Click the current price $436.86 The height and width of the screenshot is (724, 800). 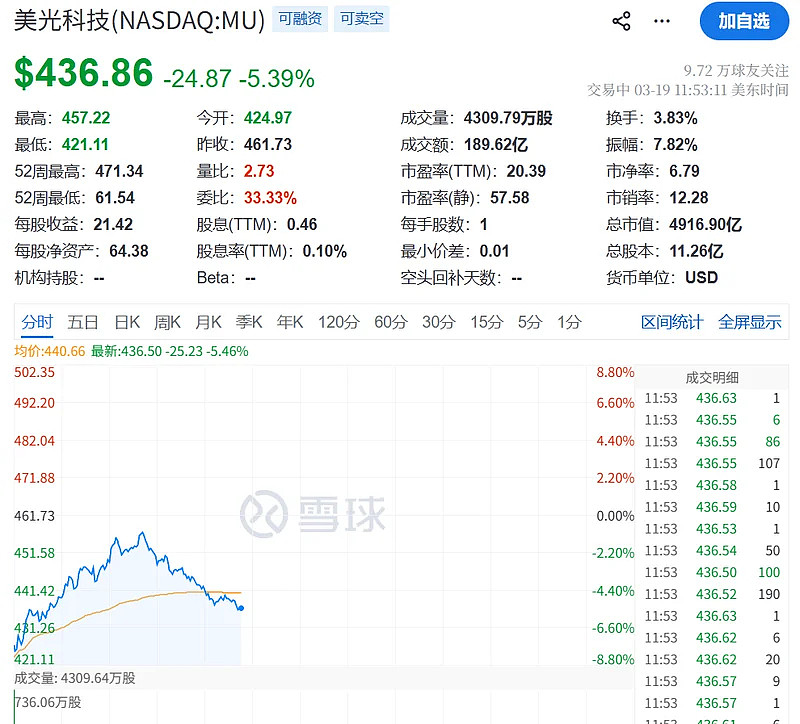coord(84,73)
